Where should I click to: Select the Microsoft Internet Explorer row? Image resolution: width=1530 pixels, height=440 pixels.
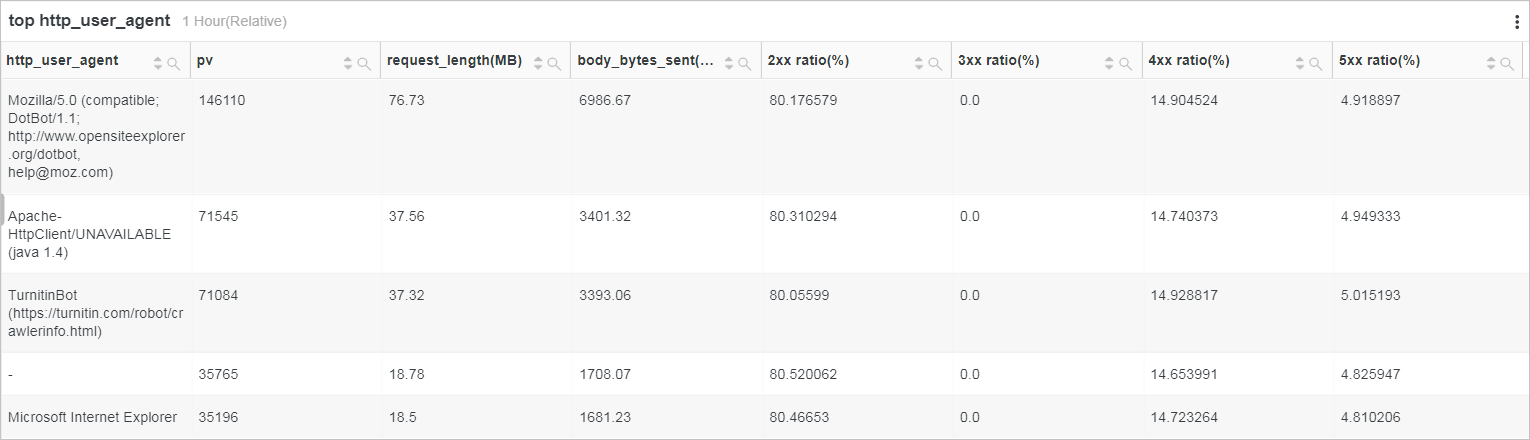tap(764, 417)
